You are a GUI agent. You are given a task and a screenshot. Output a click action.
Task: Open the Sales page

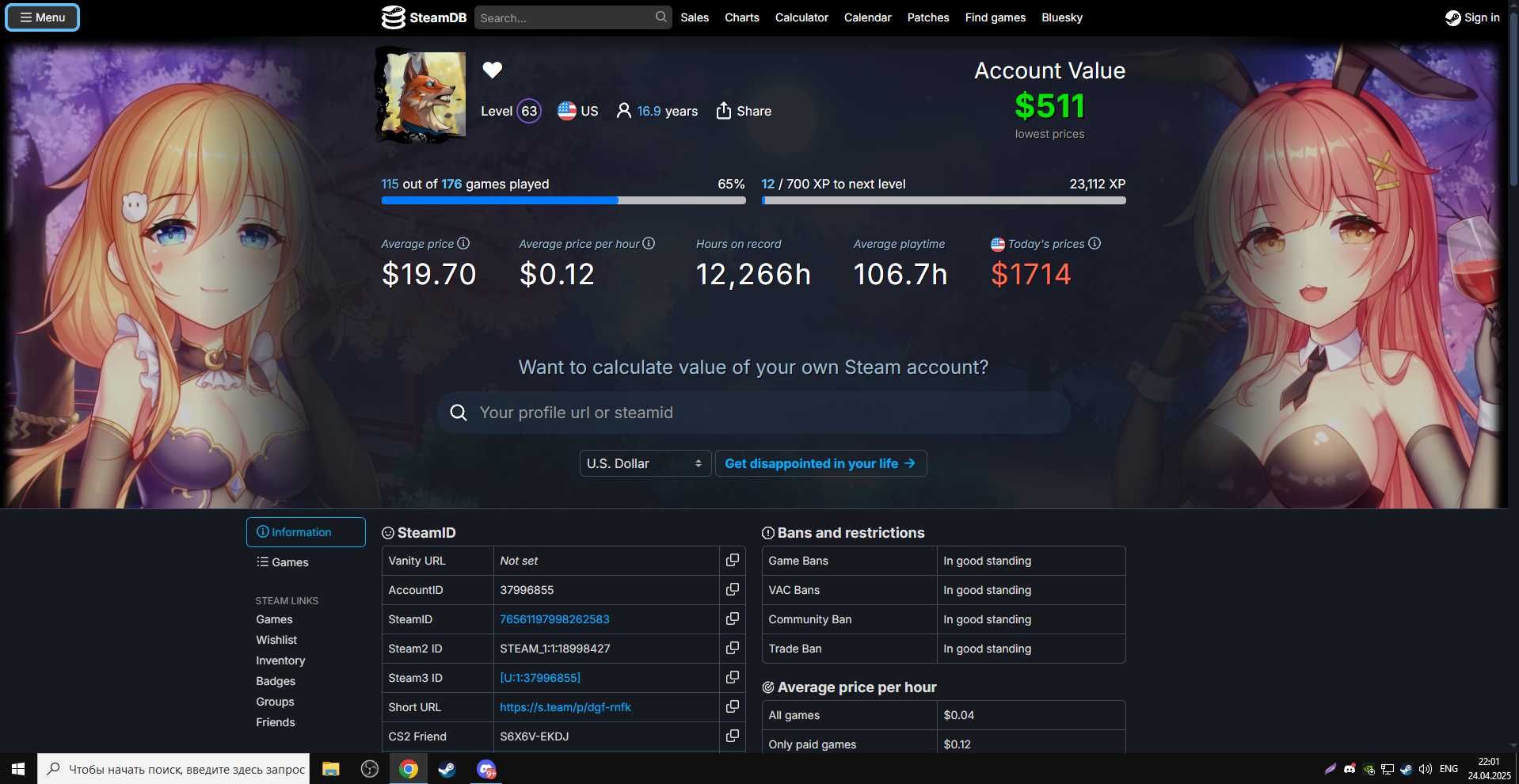pyautogui.click(x=695, y=17)
